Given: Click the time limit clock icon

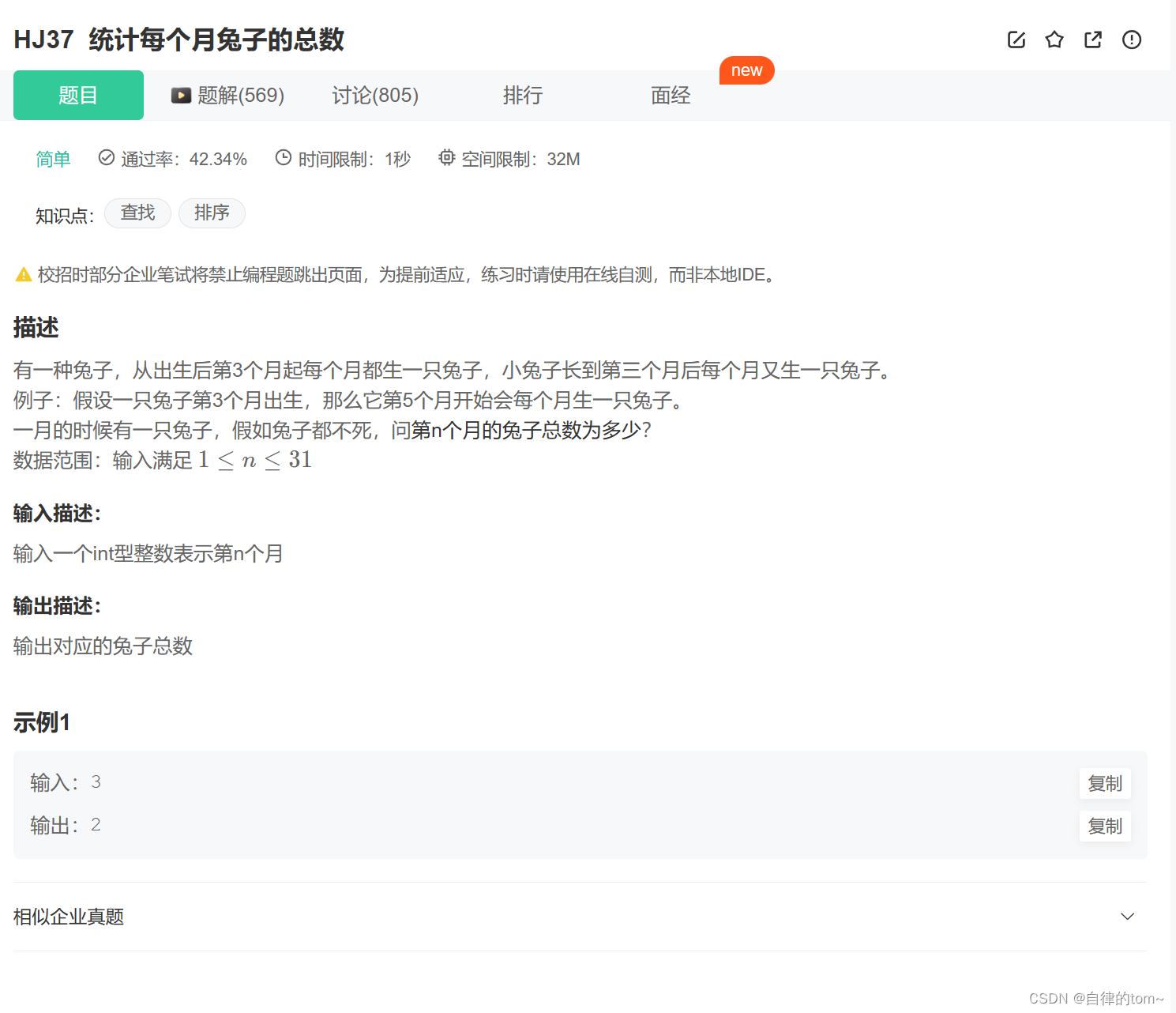Looking at the screenshot, I should [x=284, y=158].
